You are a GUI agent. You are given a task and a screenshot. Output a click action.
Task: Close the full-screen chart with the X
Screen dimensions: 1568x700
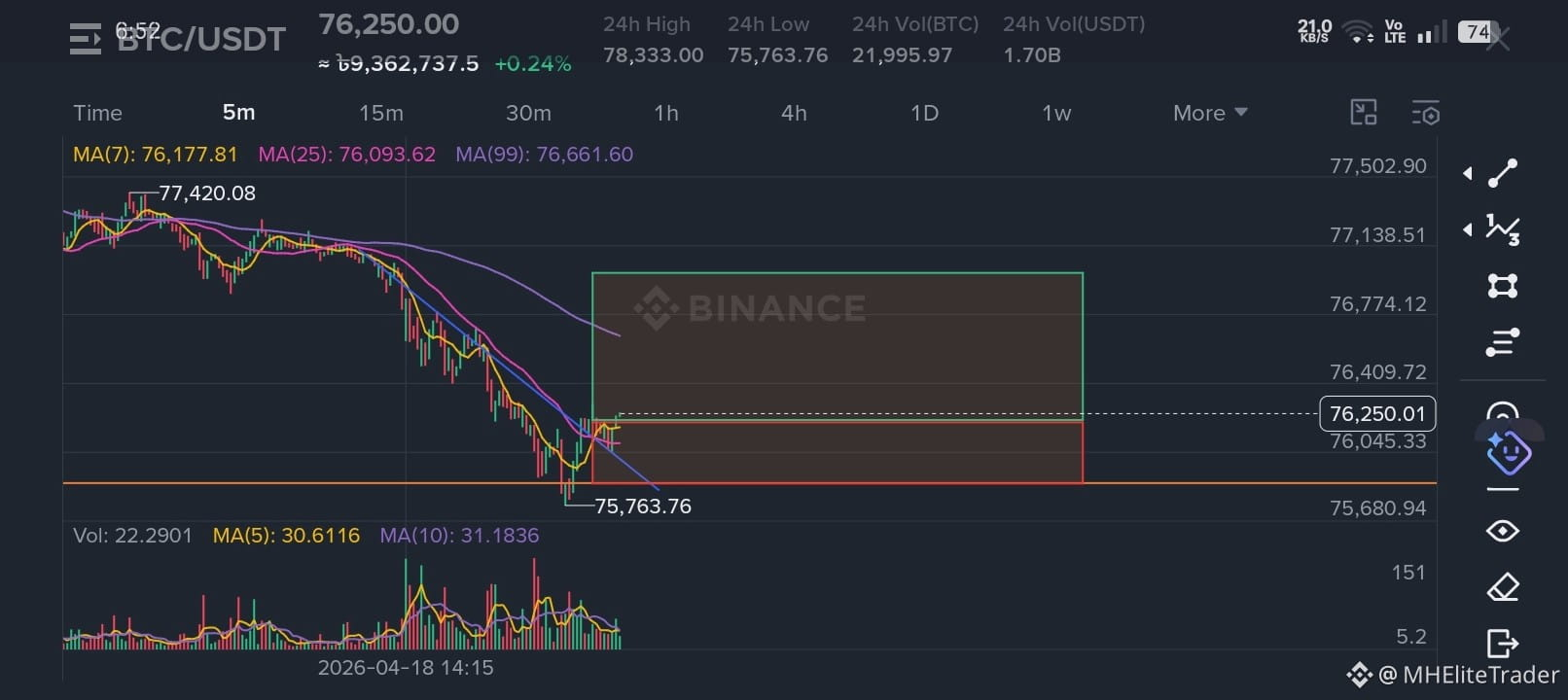(x=1499, y=39)
